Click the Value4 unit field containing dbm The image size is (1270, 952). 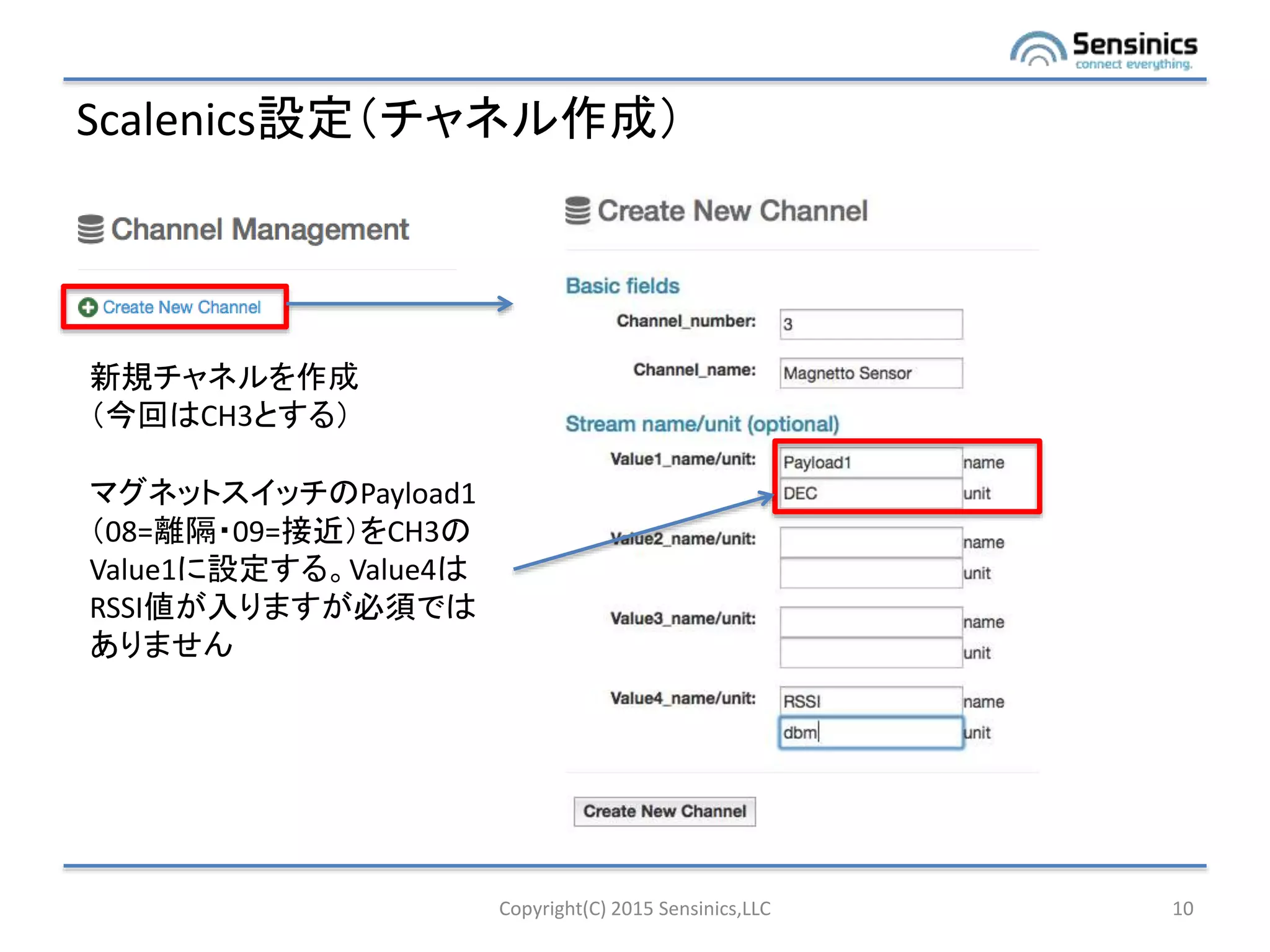click(871, 733)
